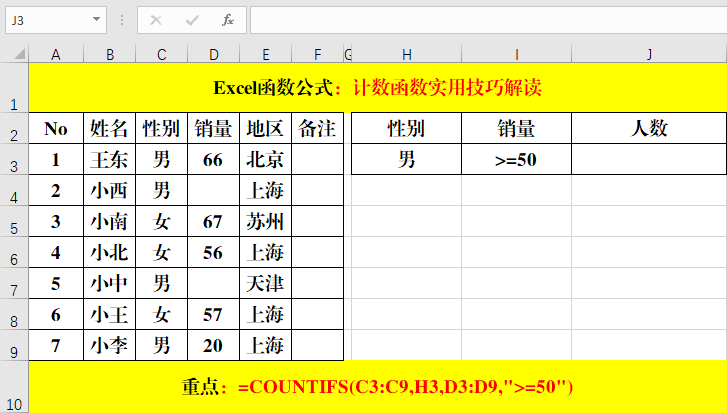Click the name cell '小王'
Screen dimensions: 727x413
(x=109, y=314)
